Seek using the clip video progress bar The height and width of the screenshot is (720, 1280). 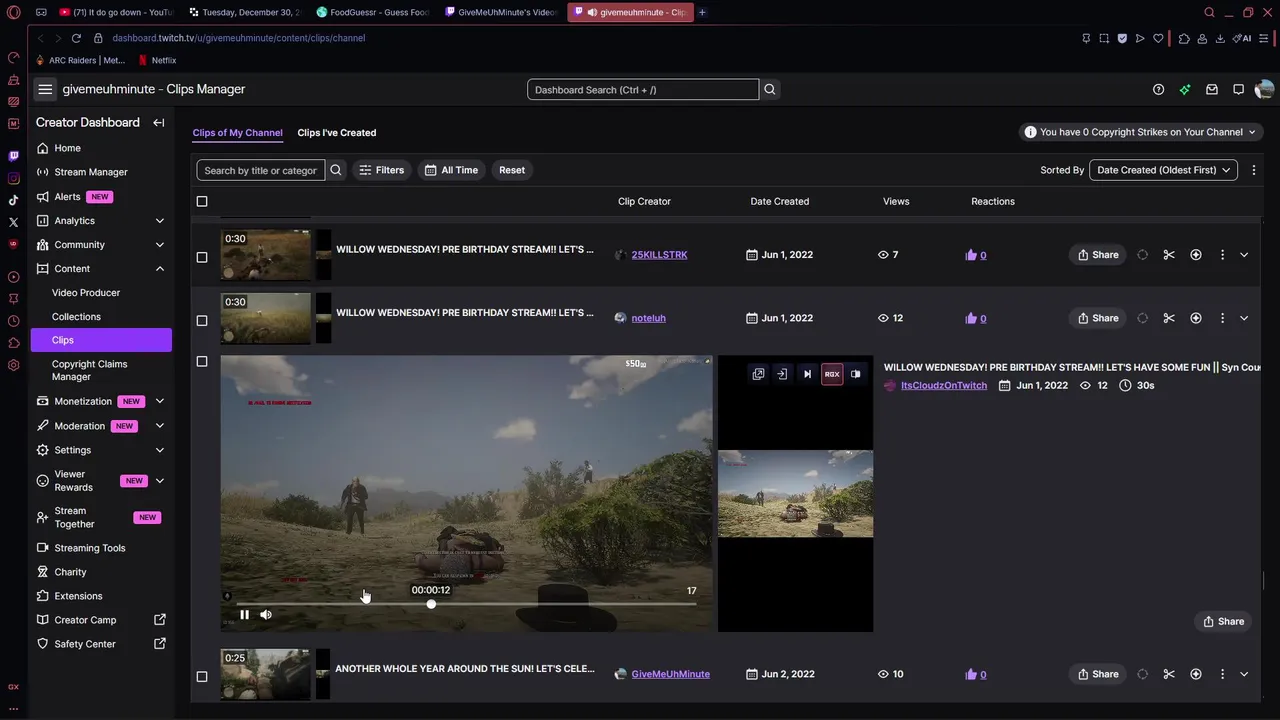(x=466, y=604)
